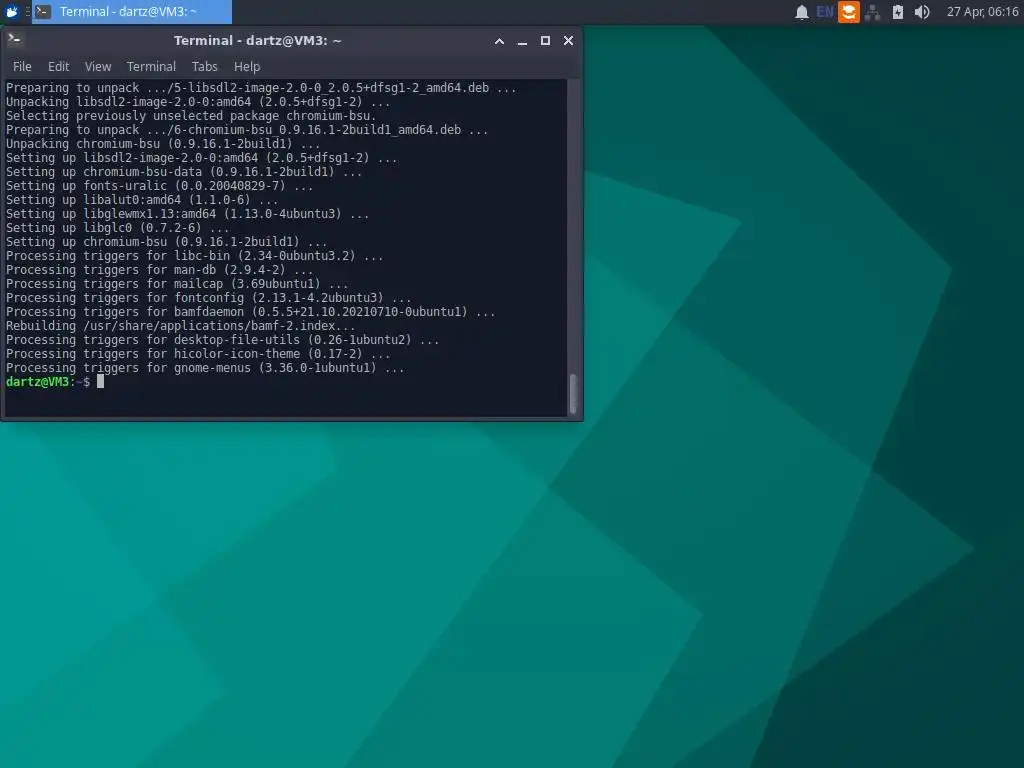Screen dimensions: 1024x768
Task: Open the Terminal menu
Action: point(152,67)
